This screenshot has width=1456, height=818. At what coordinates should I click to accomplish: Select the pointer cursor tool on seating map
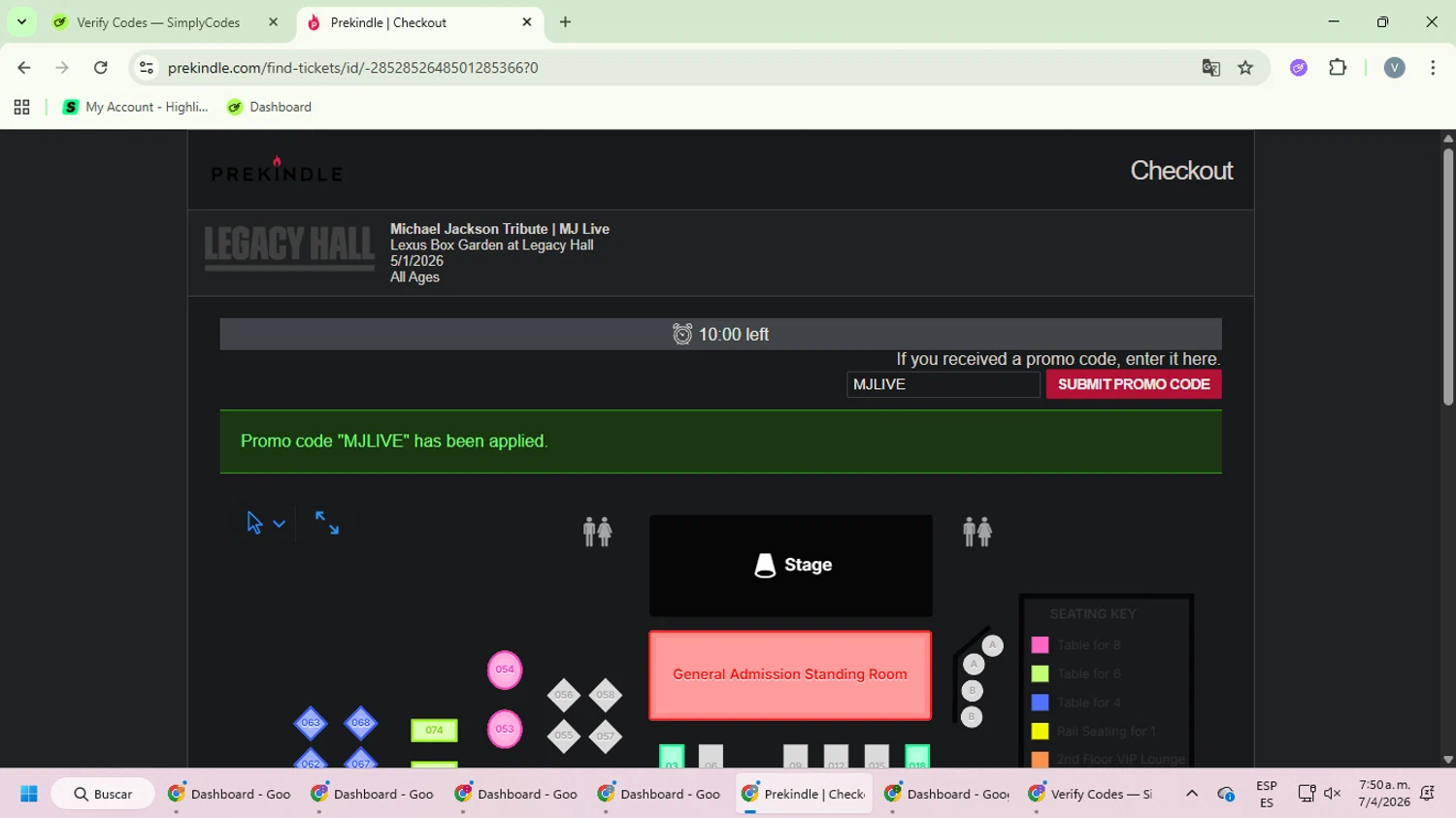pos(254,523)
